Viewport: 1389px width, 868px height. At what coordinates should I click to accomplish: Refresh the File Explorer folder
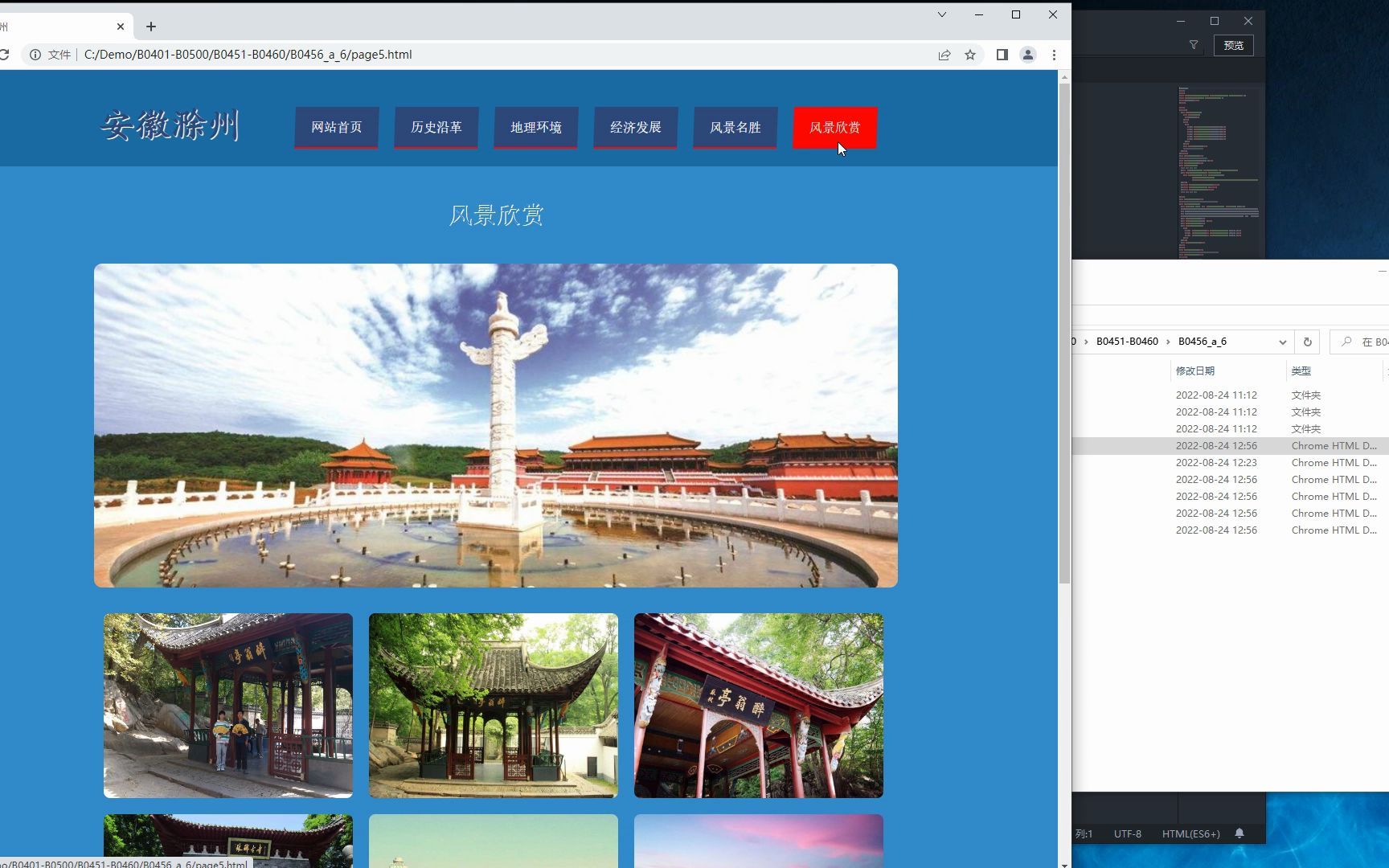pyautogui.click(x=1307, y=342)
